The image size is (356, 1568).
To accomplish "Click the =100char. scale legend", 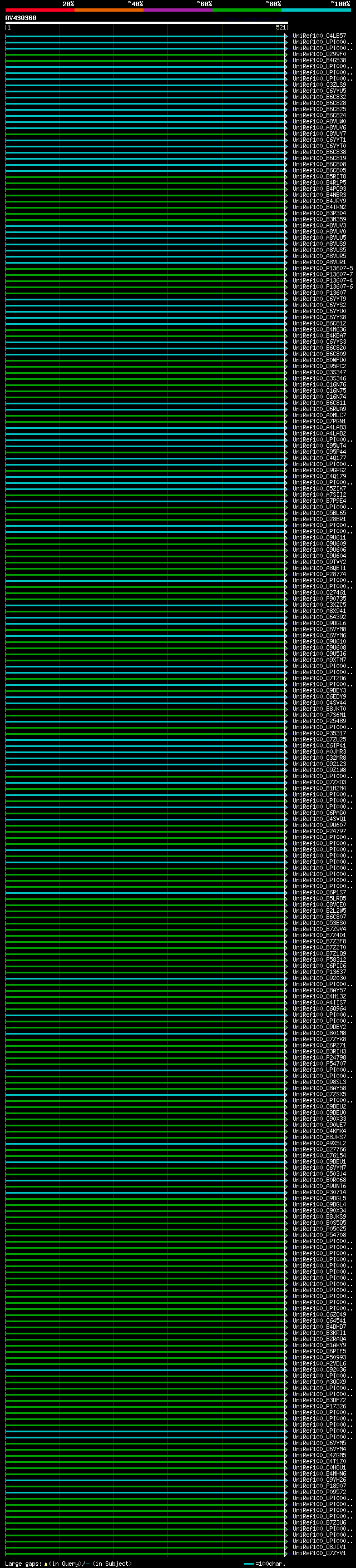I will point(264,1564).
